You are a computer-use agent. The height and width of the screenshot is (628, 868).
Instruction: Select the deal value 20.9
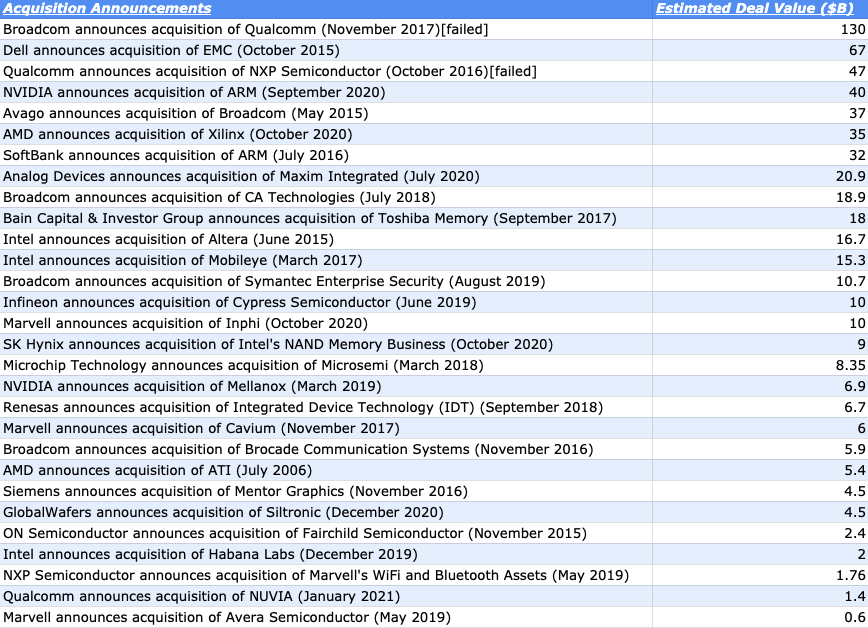(x=851, y=177)
